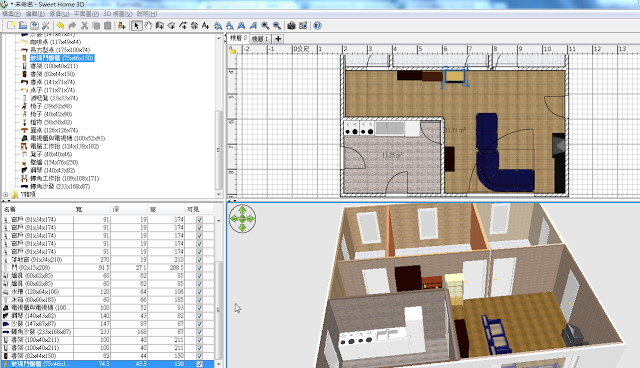Switch to the 樓層 1 tab
The image size is (640, 368).
[x=260, y=39]
